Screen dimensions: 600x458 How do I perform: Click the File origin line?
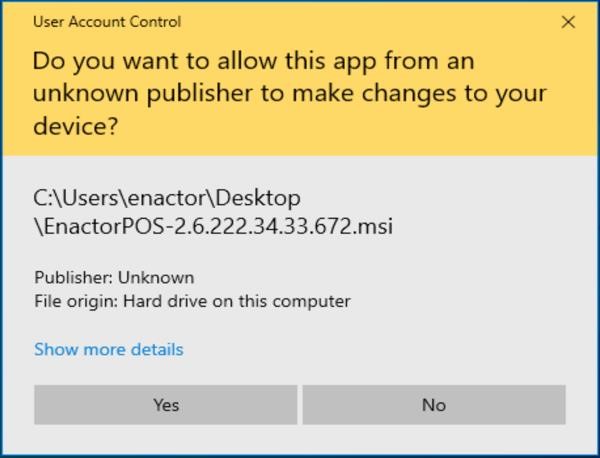tap(192, 301)
